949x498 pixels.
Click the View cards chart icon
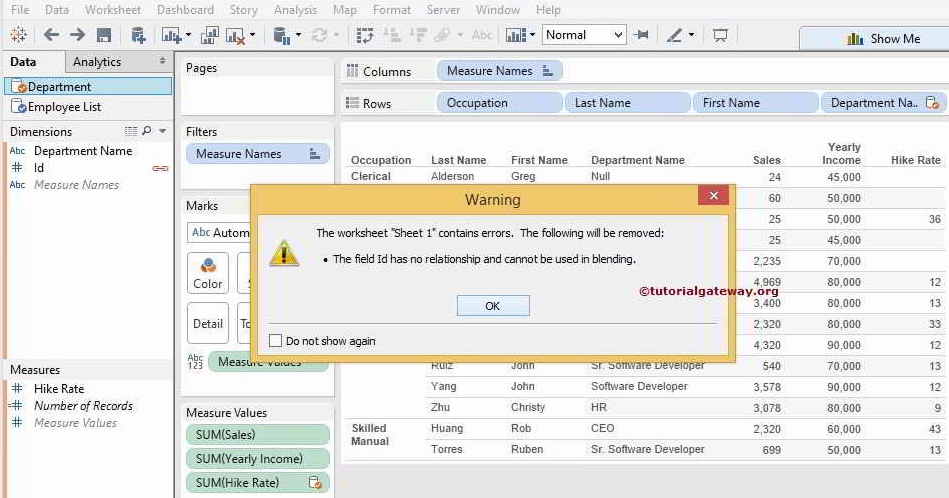click(x=516, y=36)
